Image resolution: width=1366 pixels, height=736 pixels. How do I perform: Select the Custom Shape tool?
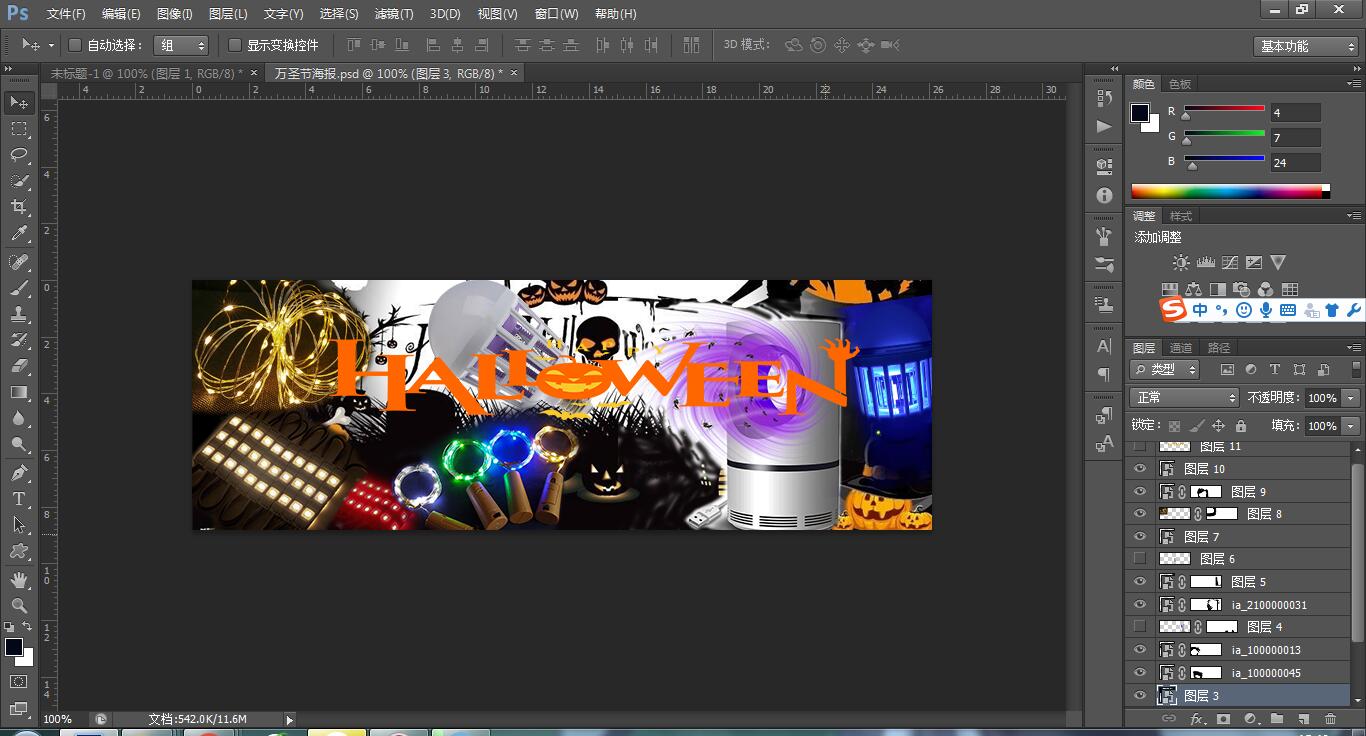[18, 550]
